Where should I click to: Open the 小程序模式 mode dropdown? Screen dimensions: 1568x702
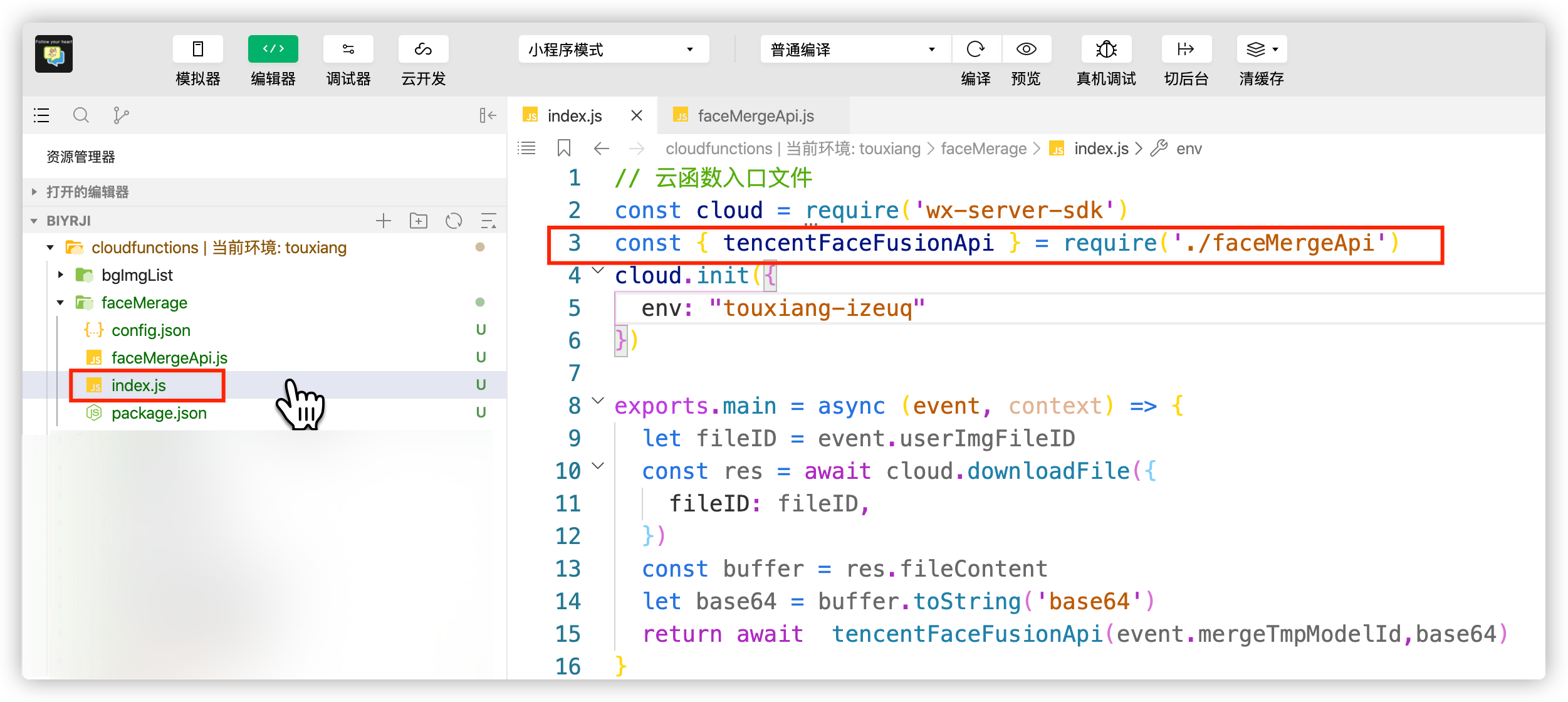click(x=613, y=50)
